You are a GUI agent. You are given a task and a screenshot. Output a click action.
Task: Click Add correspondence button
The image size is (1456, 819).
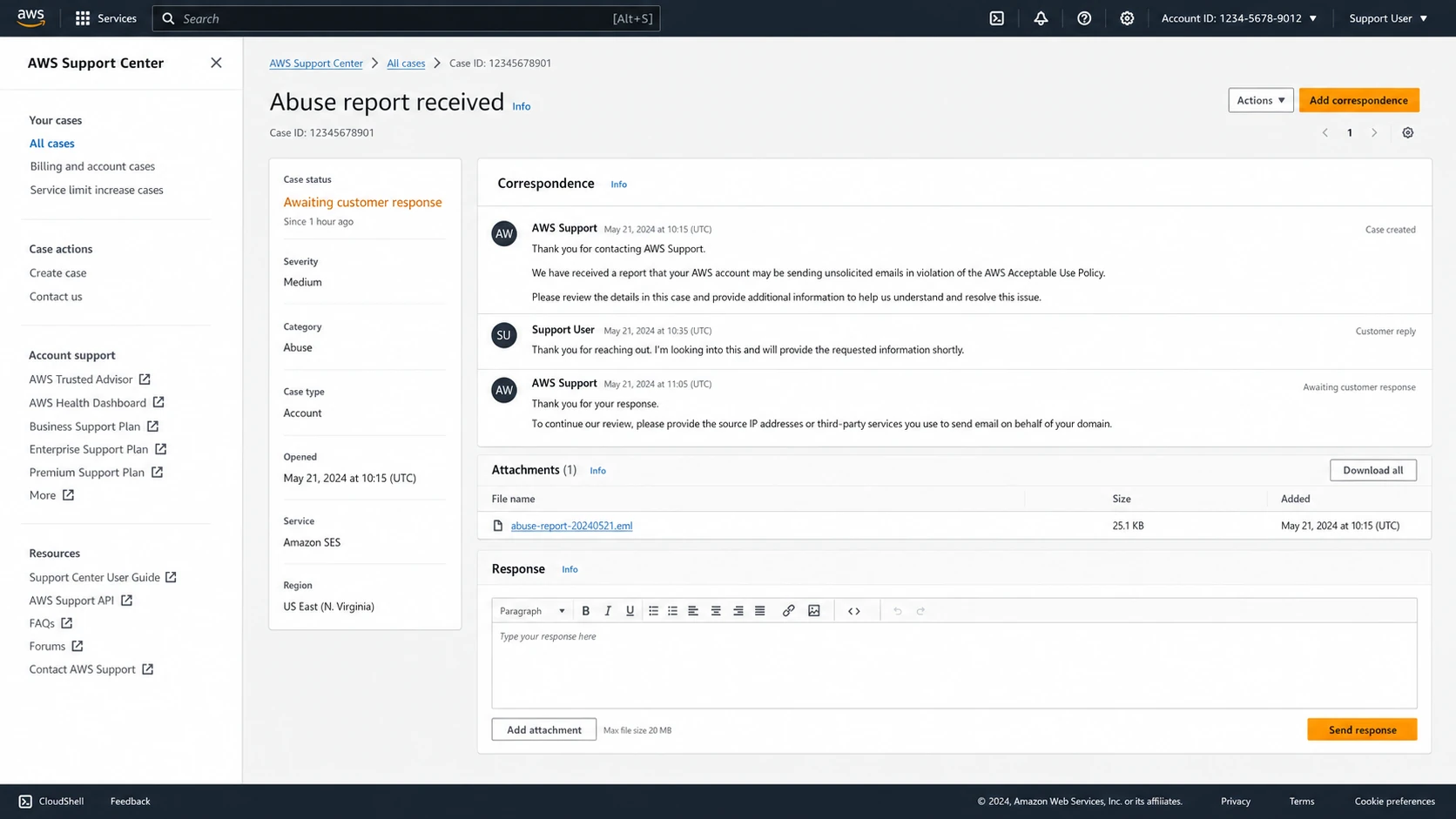pyautogui.click(x=1358, y=100)
